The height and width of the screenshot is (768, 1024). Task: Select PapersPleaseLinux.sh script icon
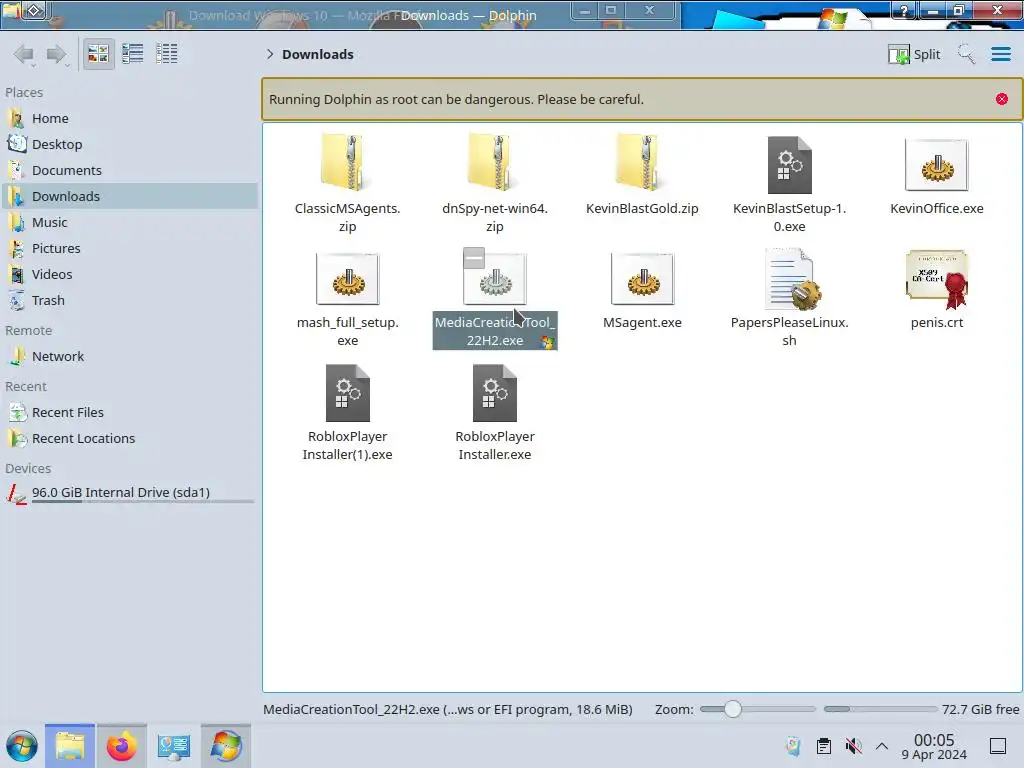[792, 279]
